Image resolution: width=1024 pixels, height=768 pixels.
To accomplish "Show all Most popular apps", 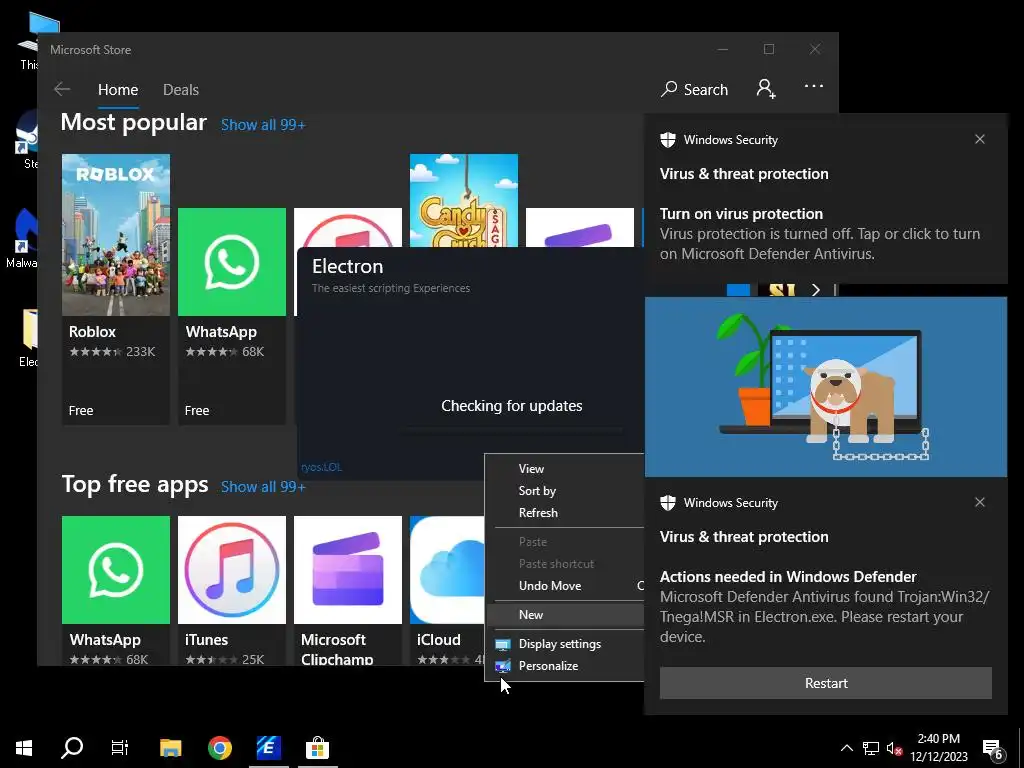I will [263, 125].
